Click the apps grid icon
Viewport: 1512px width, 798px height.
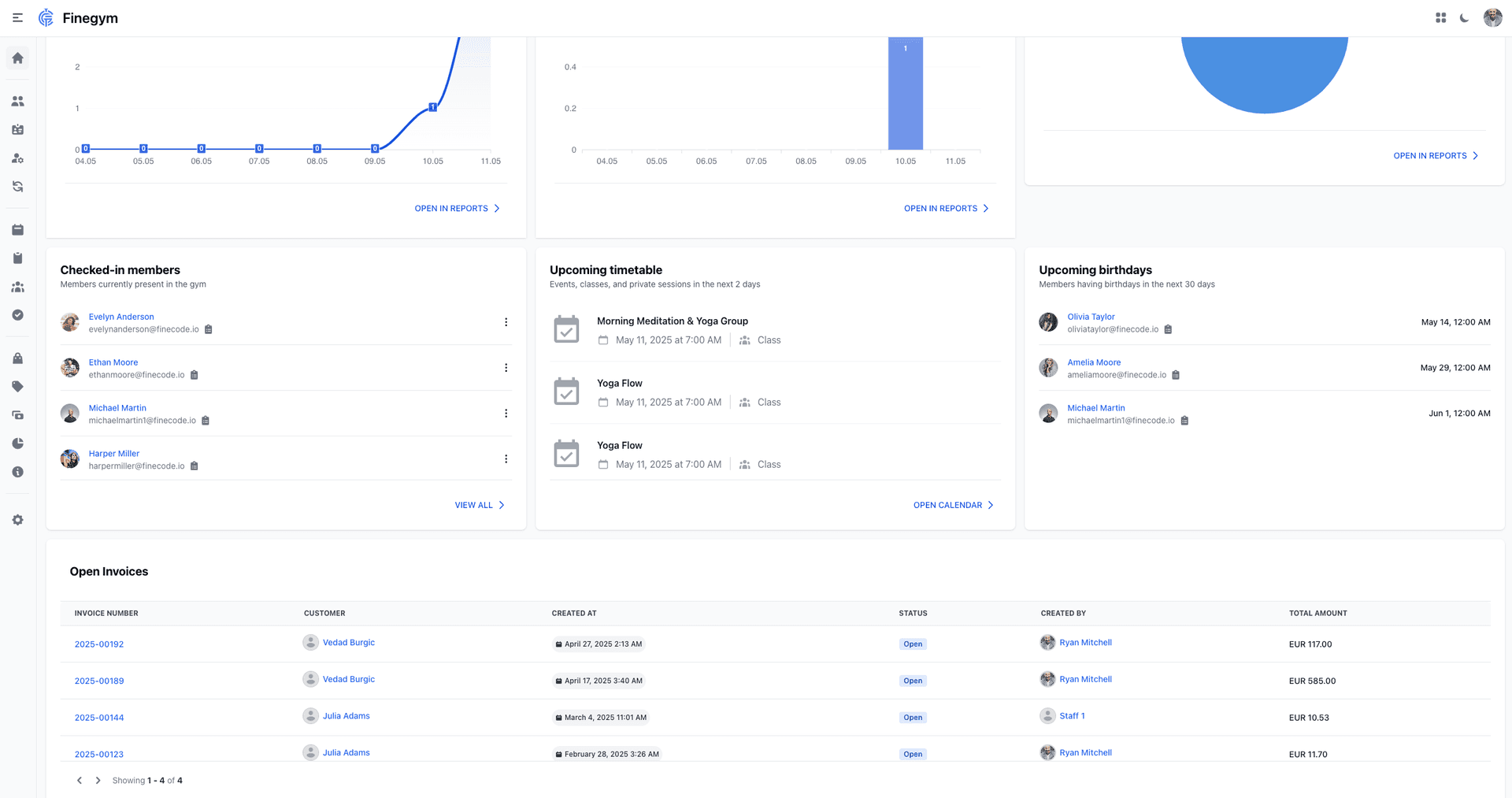pyautogui.click(x=1440, y=18)
